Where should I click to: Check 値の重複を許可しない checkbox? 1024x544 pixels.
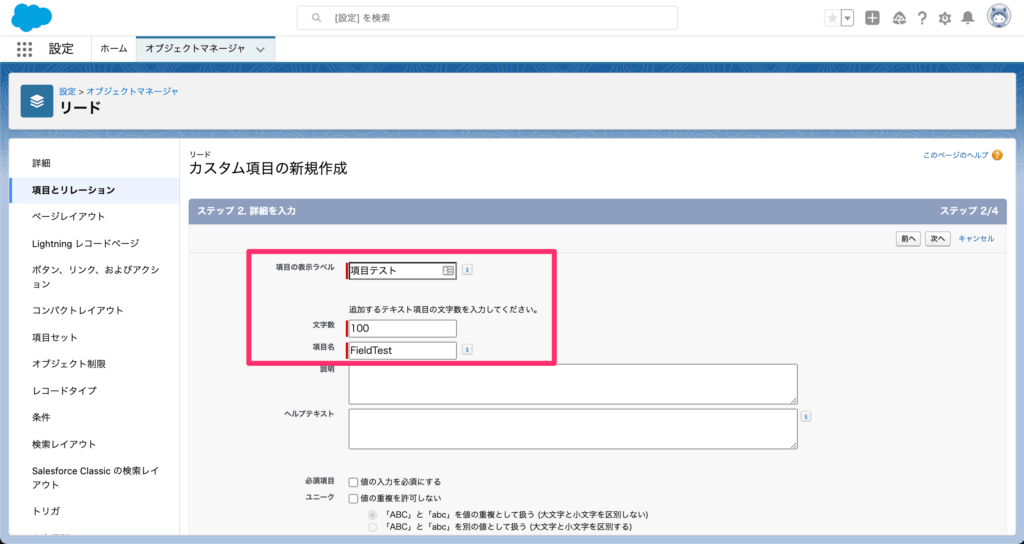click(353, 498)
